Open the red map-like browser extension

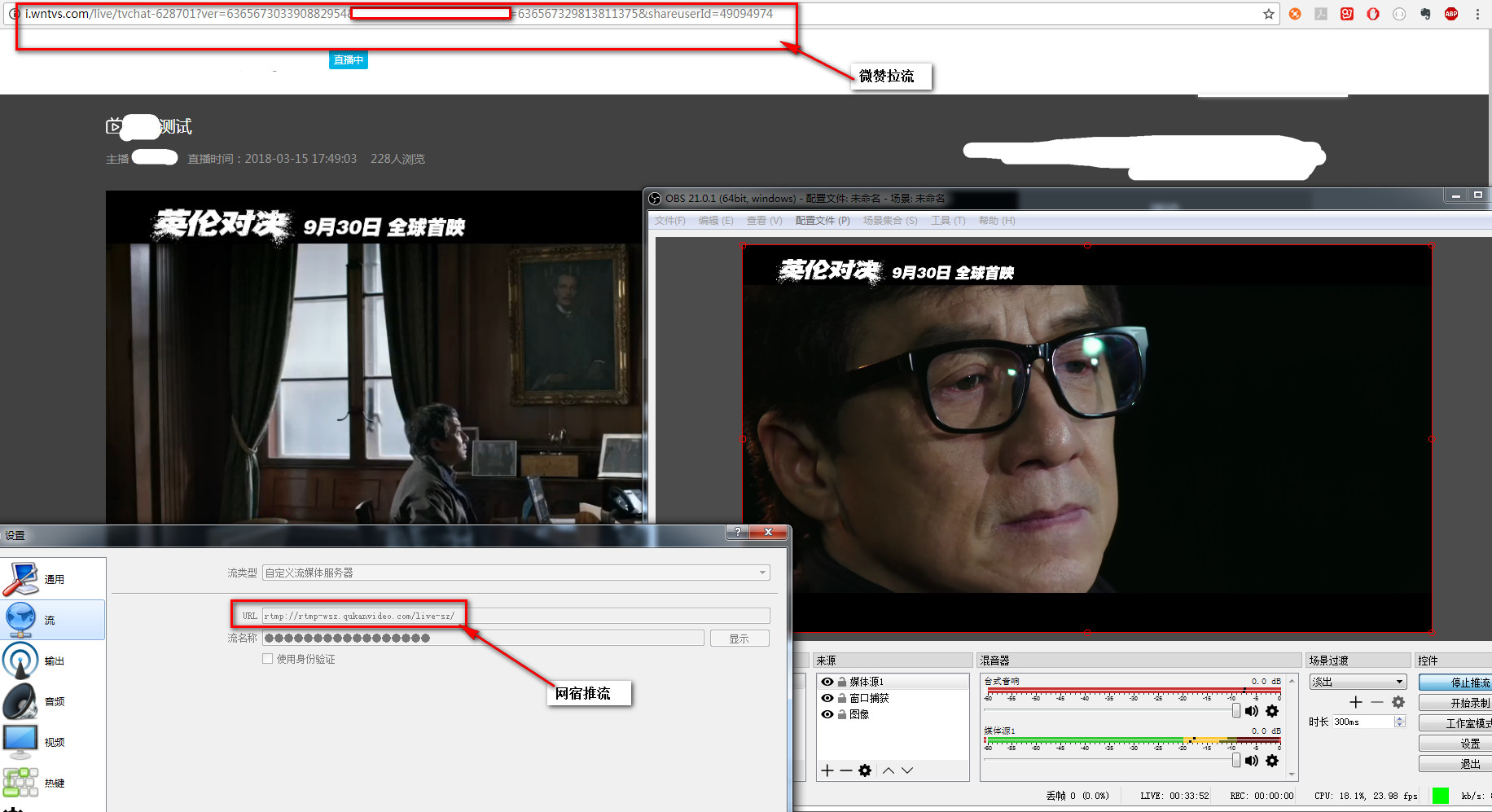(x=1347, y=14)
